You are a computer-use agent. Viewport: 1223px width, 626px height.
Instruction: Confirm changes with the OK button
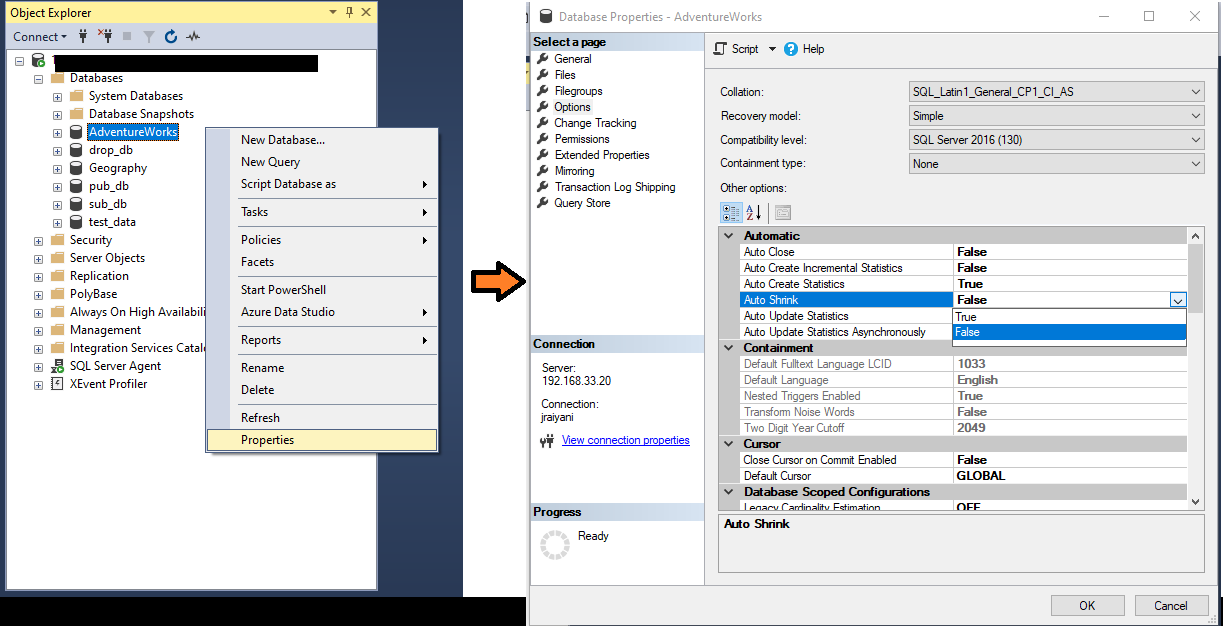[x=1087, y=605]
